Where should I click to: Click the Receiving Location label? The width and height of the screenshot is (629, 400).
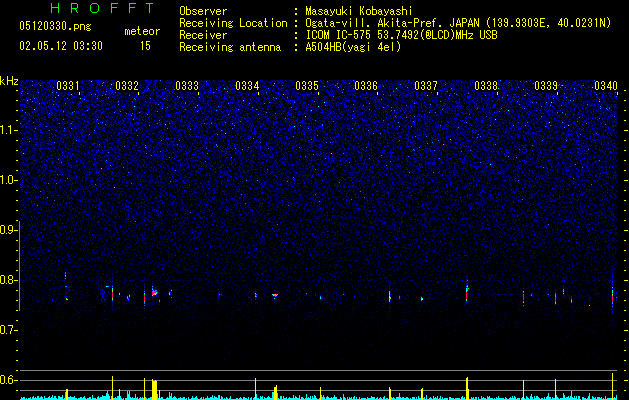[233, 23]
